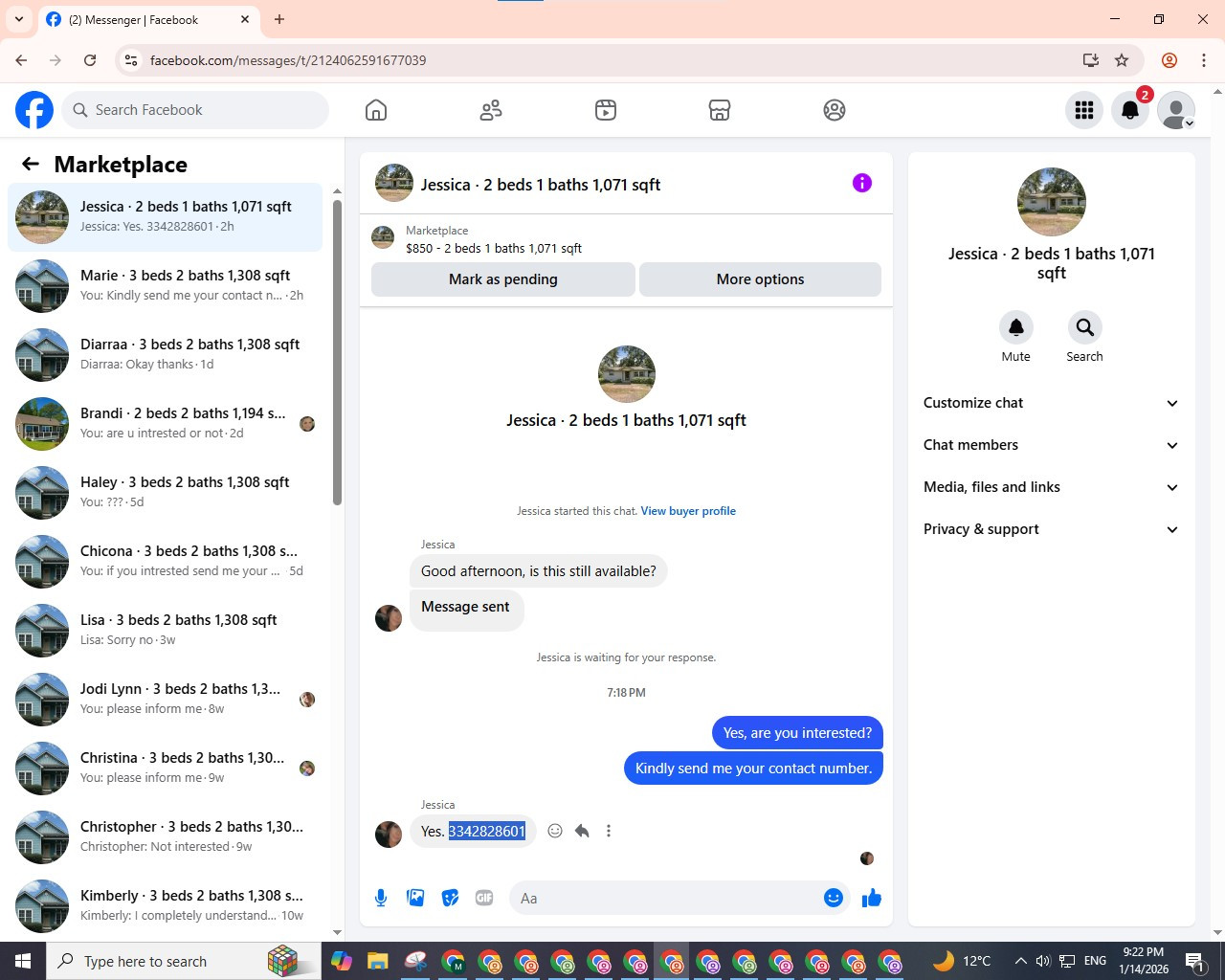Attach a photo with the image icon
Image resolution: width=1225 pixels, height=980 pixels.
[x=415, y=898]
